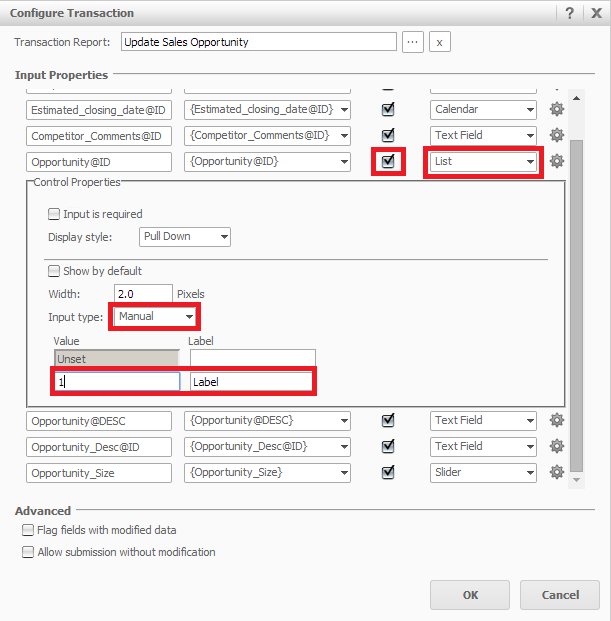Click the OK button
The width and height of the screenshot is (611, 621).
coord(470,595)
